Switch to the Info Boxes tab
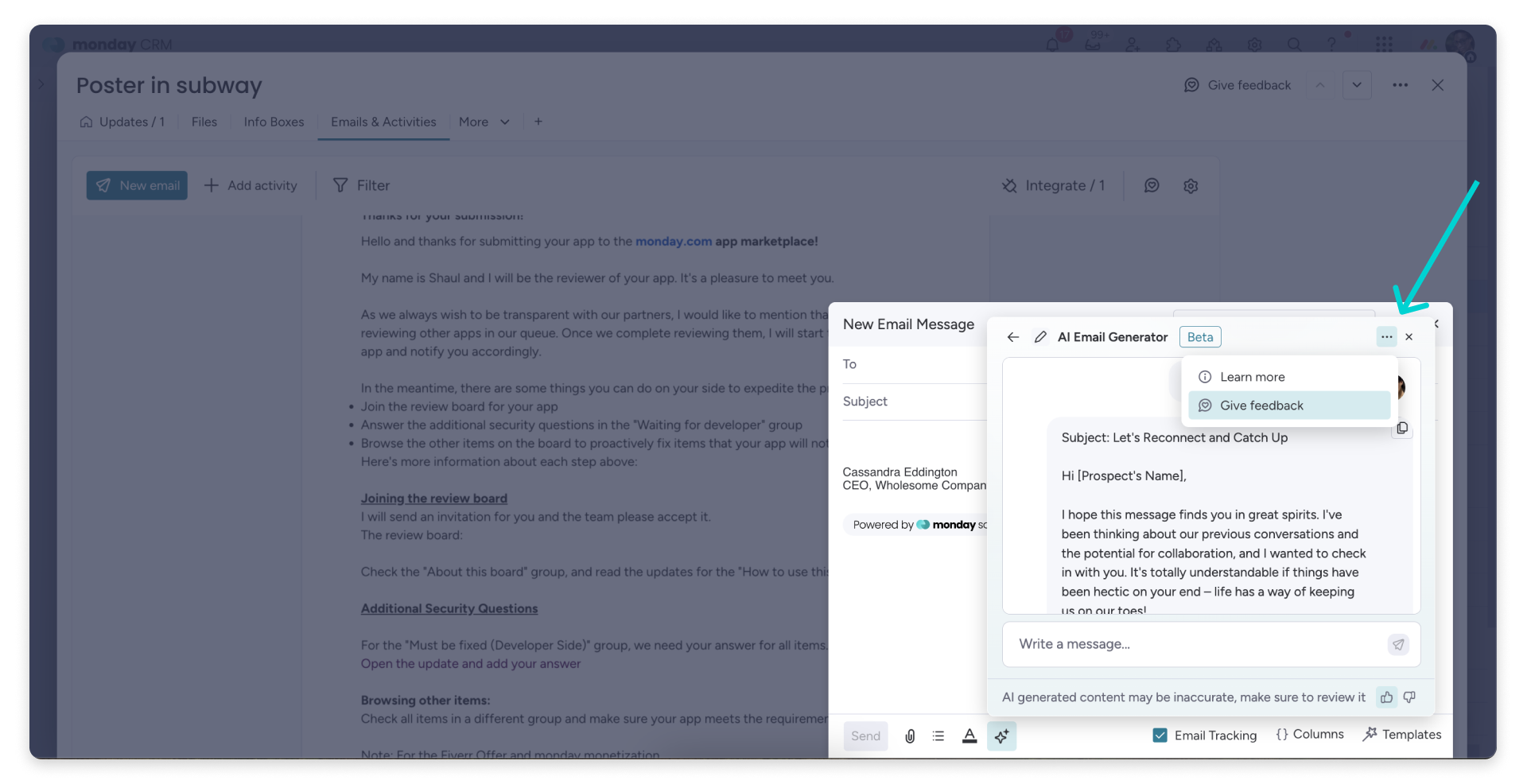The width and height of the screenshot is (1527, 784). (274, 122)
